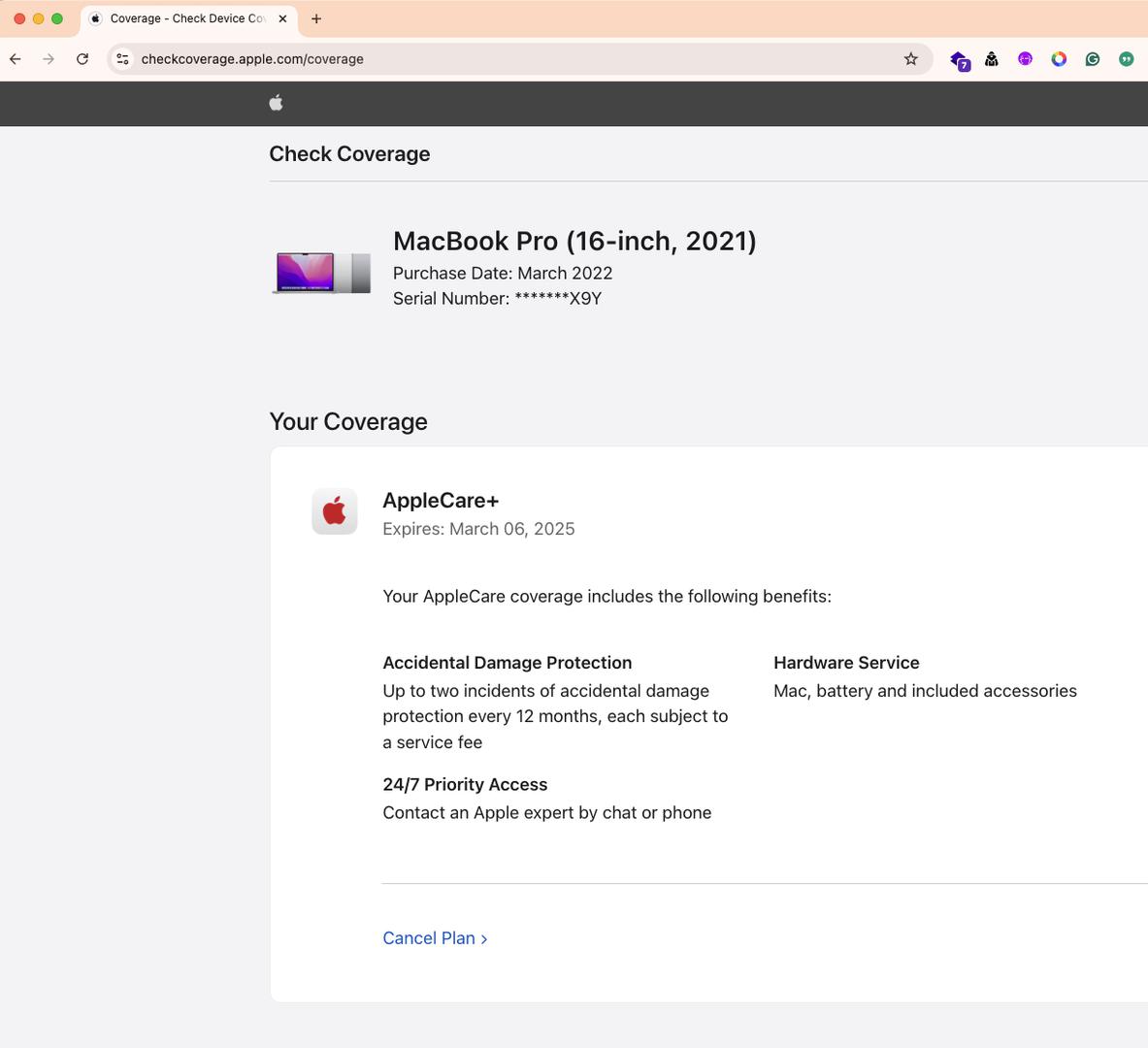
Task: Open a new browser tab
Action: pos(316,18)
